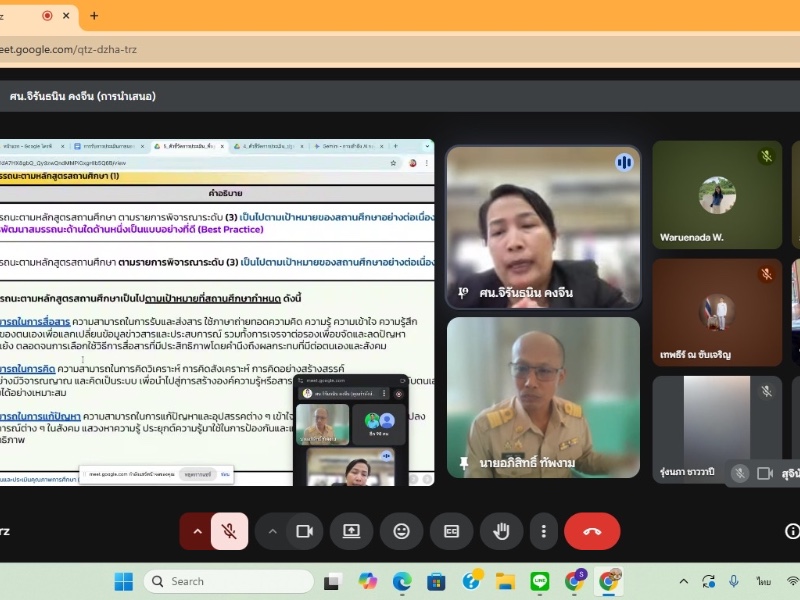Open the three-dot more options menu
Image resolution: width=800 pixels, height=600 pixels.
(x=543, y=531)
